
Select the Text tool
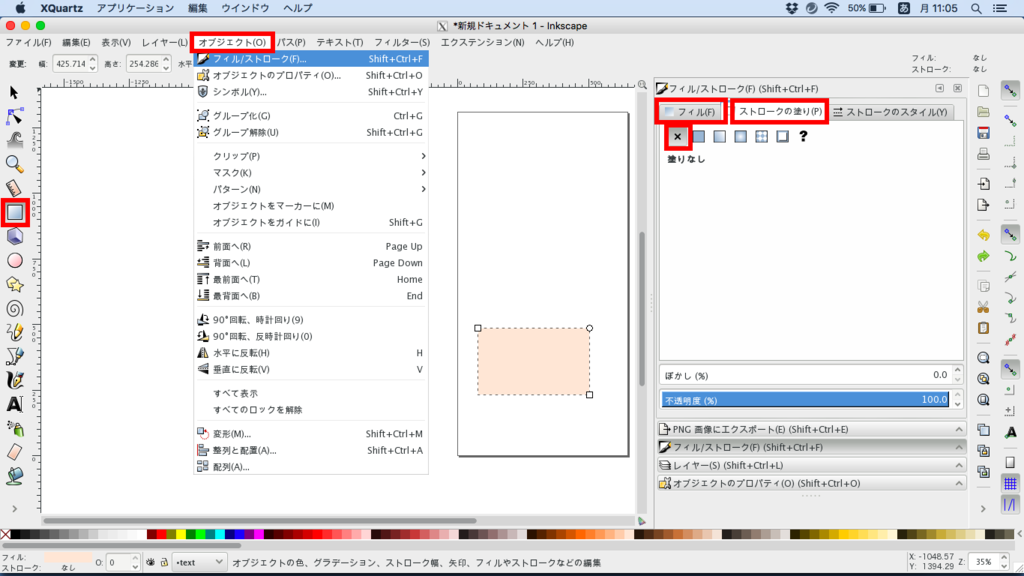click(x=14, y=404)
